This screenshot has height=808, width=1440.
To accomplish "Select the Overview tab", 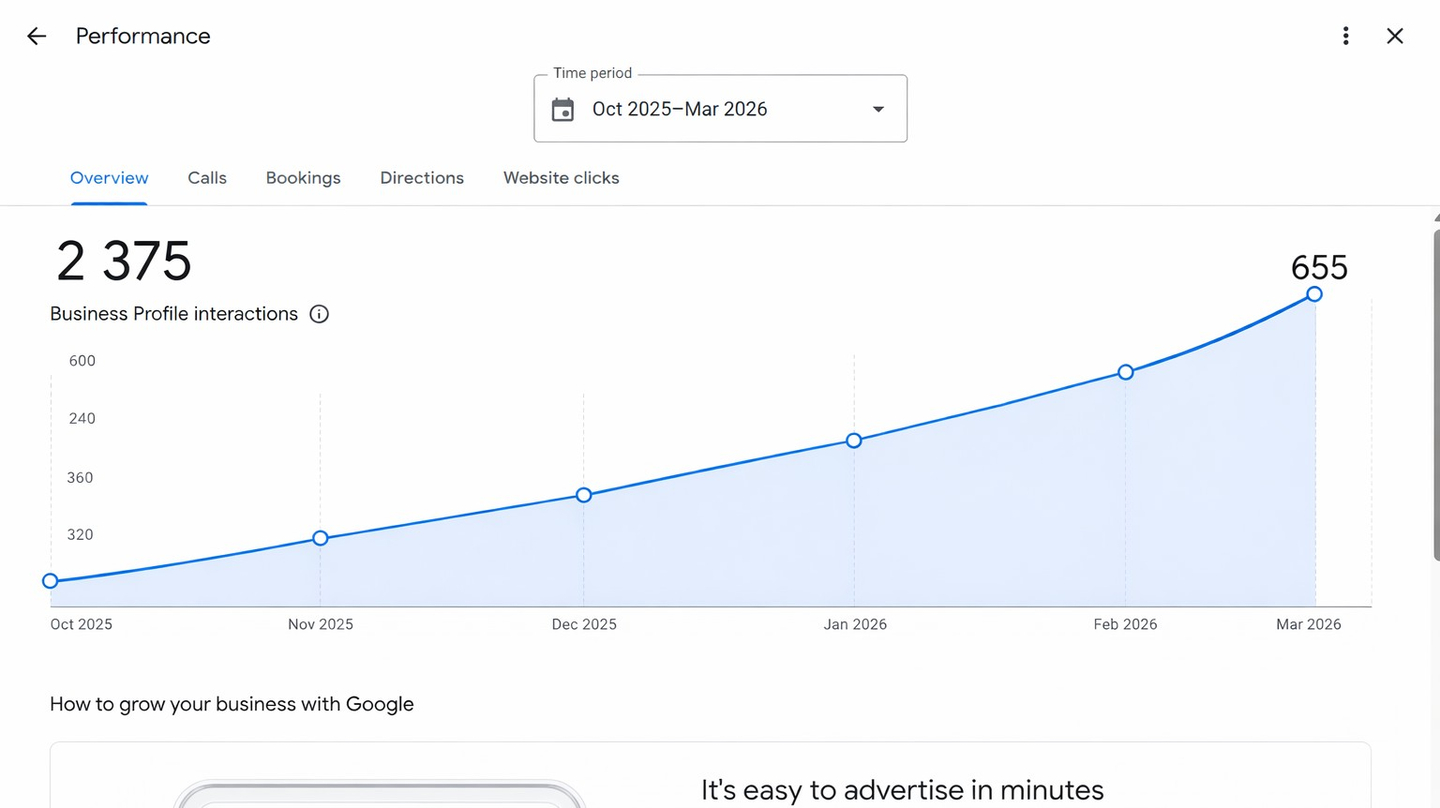I will [109, 178].
